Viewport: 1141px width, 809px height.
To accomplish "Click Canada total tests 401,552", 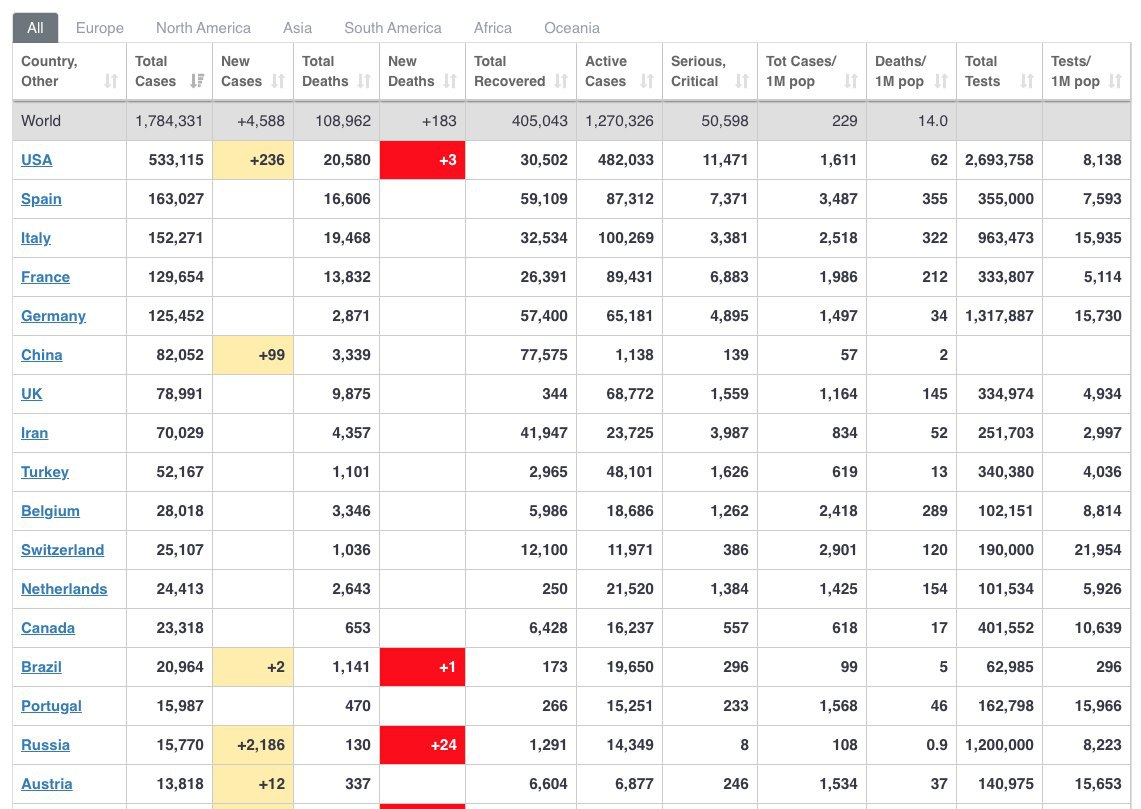I will (x=1006, y=628).
